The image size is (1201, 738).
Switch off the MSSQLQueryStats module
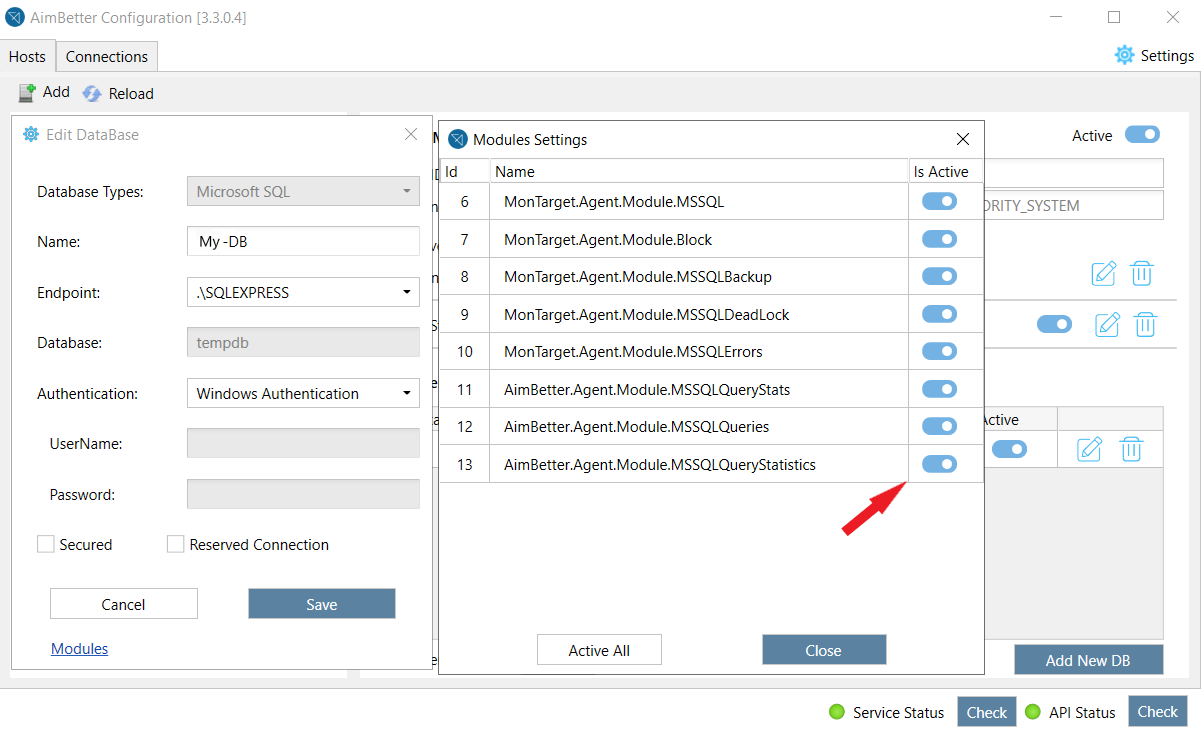(939, 389)
